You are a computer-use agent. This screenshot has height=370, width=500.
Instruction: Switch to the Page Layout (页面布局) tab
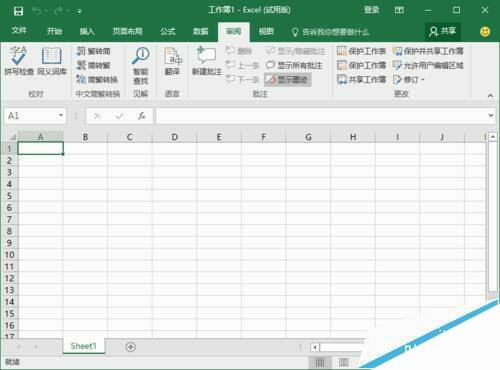(x=127, y=31)
